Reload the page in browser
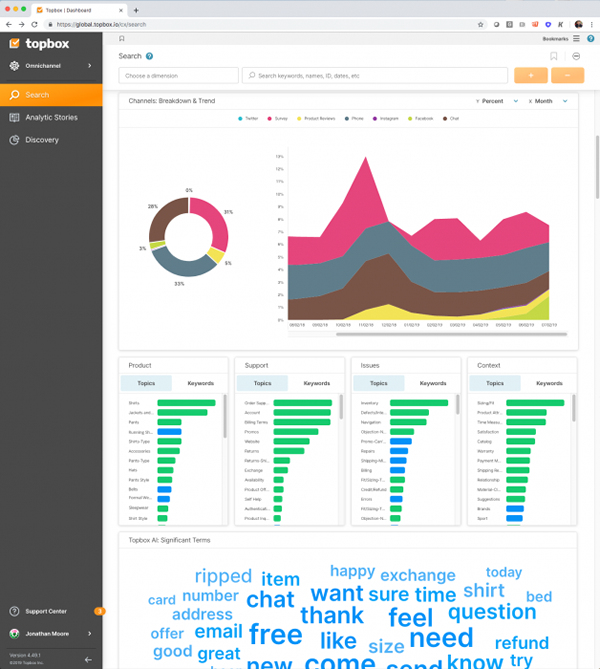 point(35,24)
